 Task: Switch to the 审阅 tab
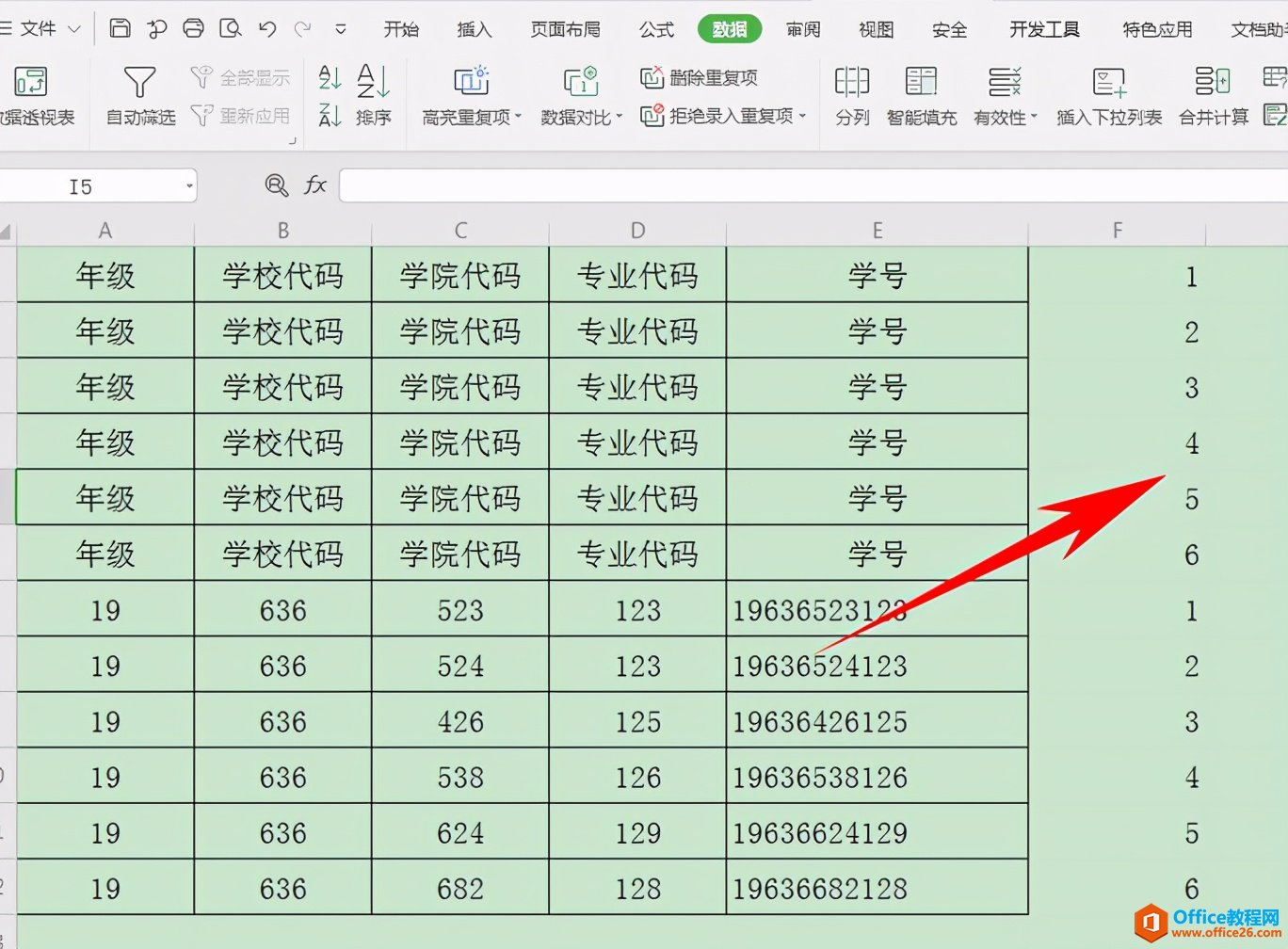[803, 29]
